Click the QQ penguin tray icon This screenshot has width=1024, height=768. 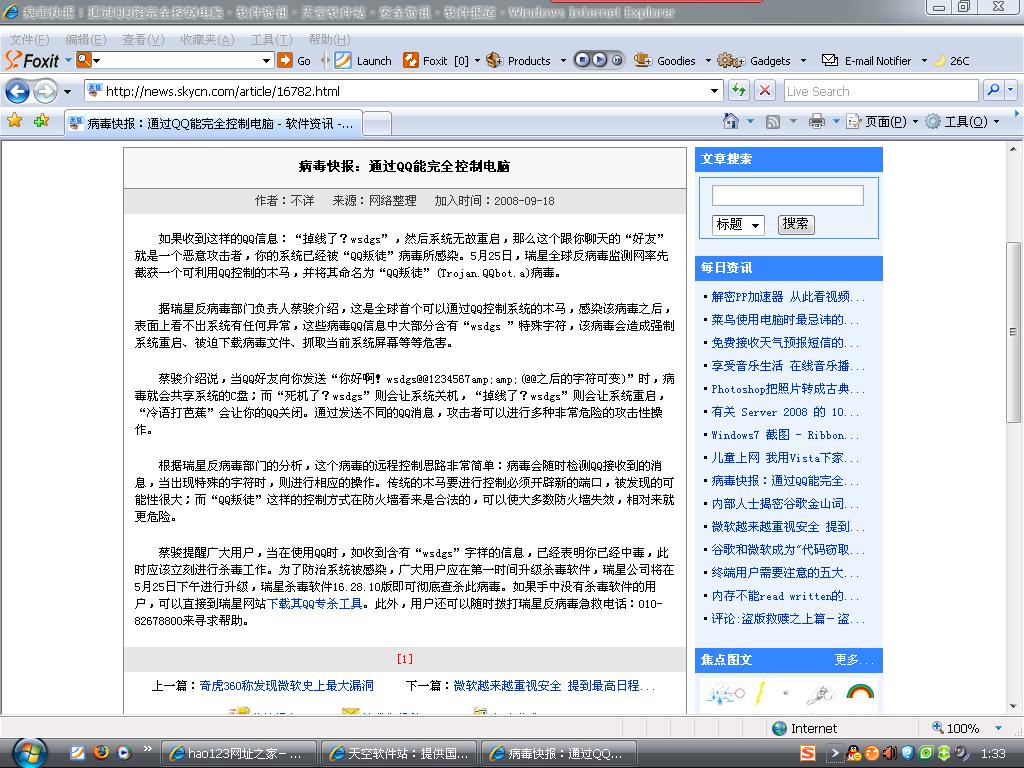(x=854, y=753)
